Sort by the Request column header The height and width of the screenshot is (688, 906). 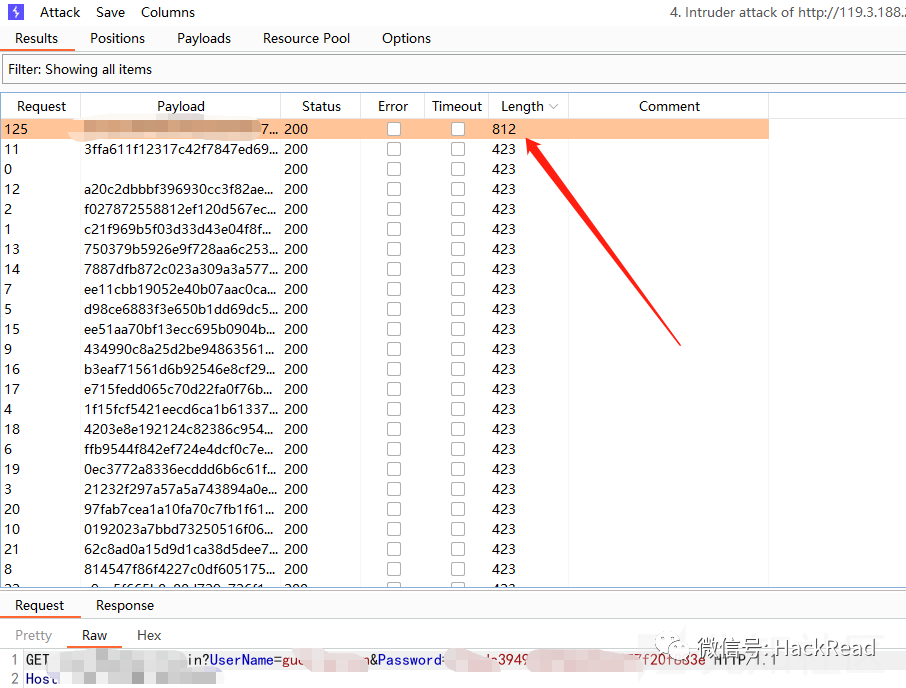tap(41, 106)
